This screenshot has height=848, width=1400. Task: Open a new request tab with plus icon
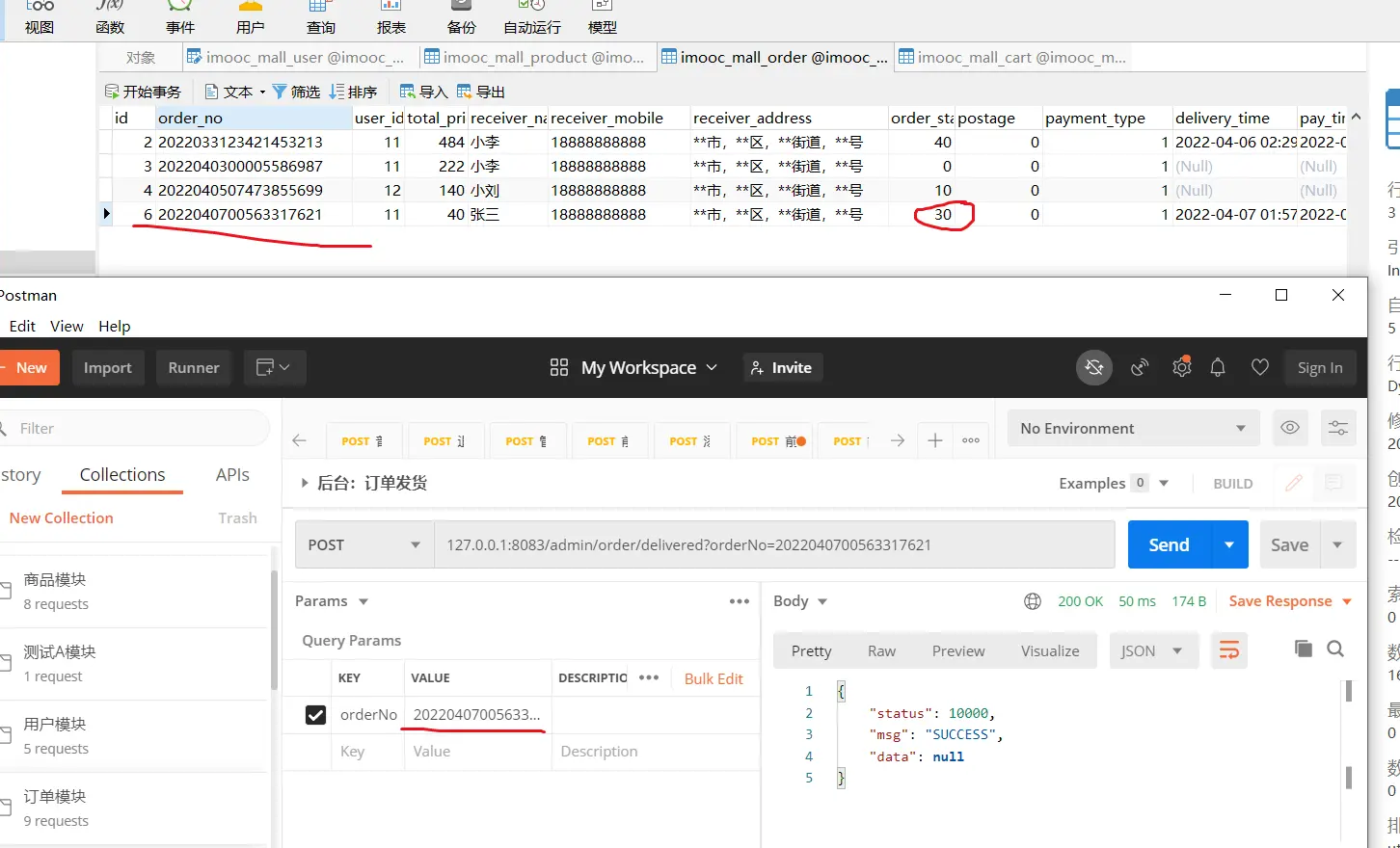point(934,440)
